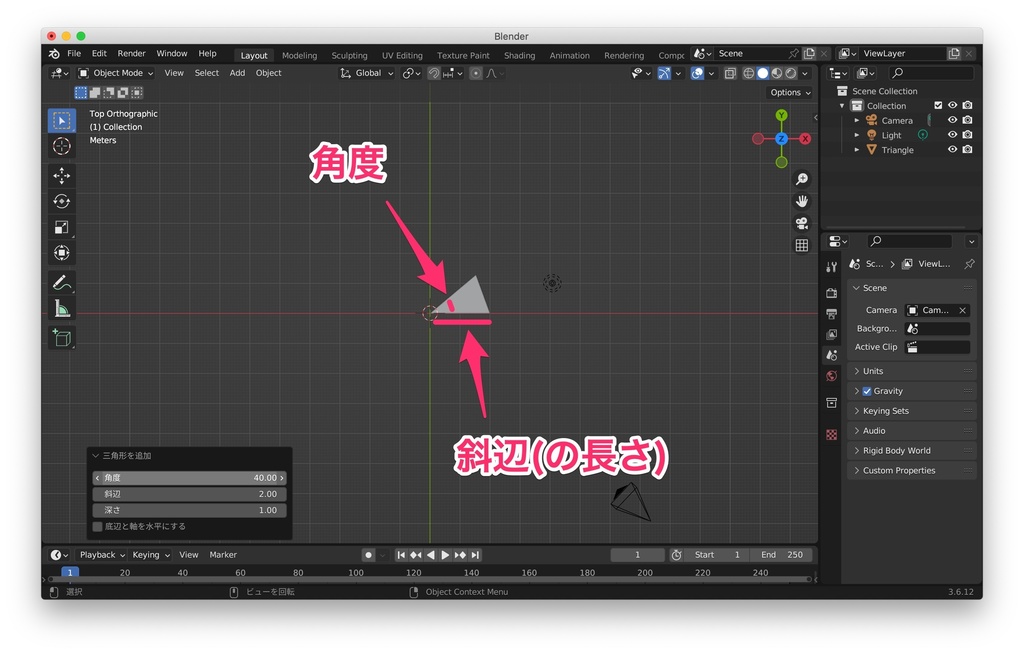Activate the Move tool
The height and width of the screenshot is (654, 1024).
pos(62,174)
